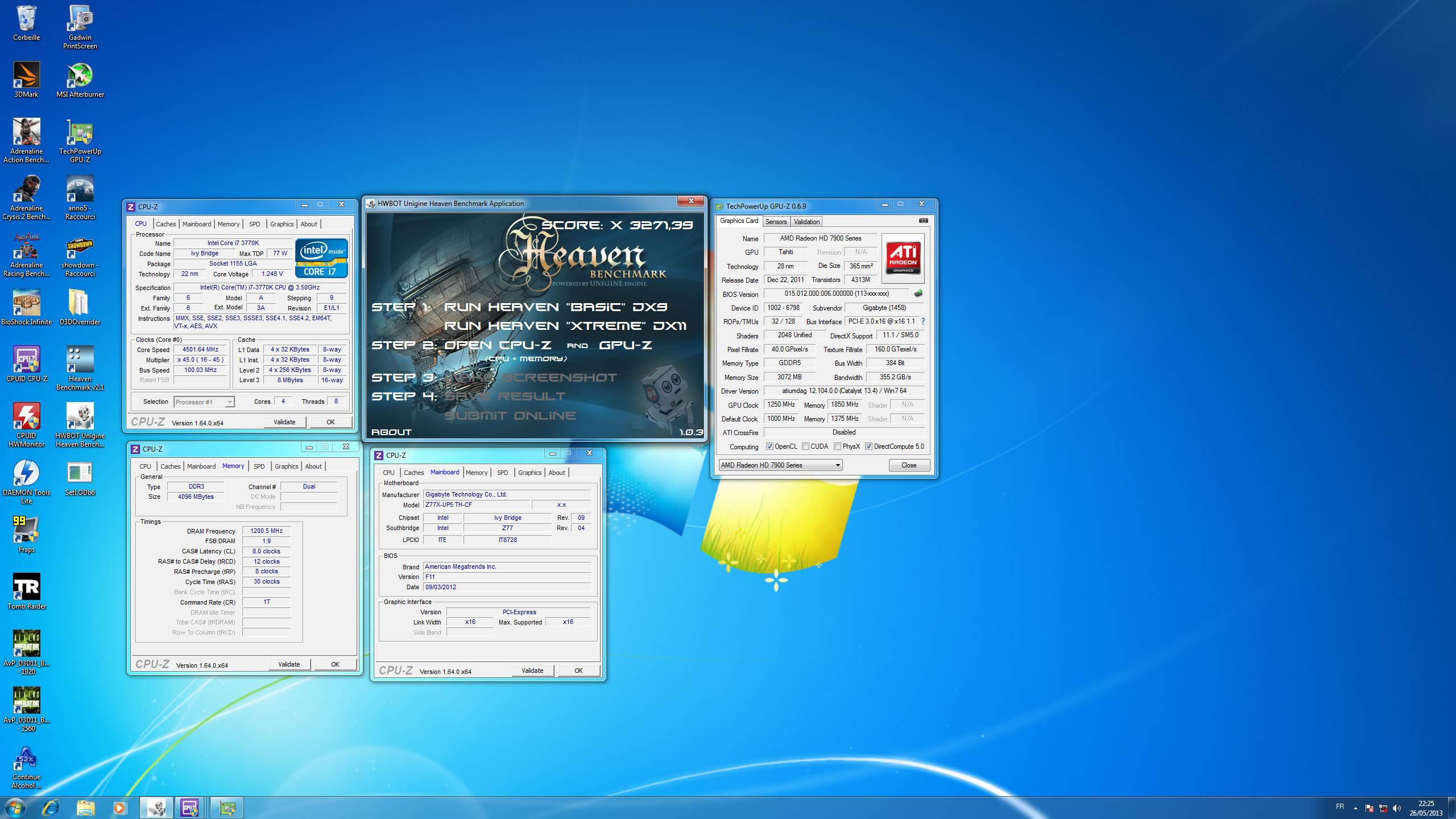1456x819 pixels.
Task: Open Adrenaline Action Benchmark shortcut
Action: [x=26, y=140]
